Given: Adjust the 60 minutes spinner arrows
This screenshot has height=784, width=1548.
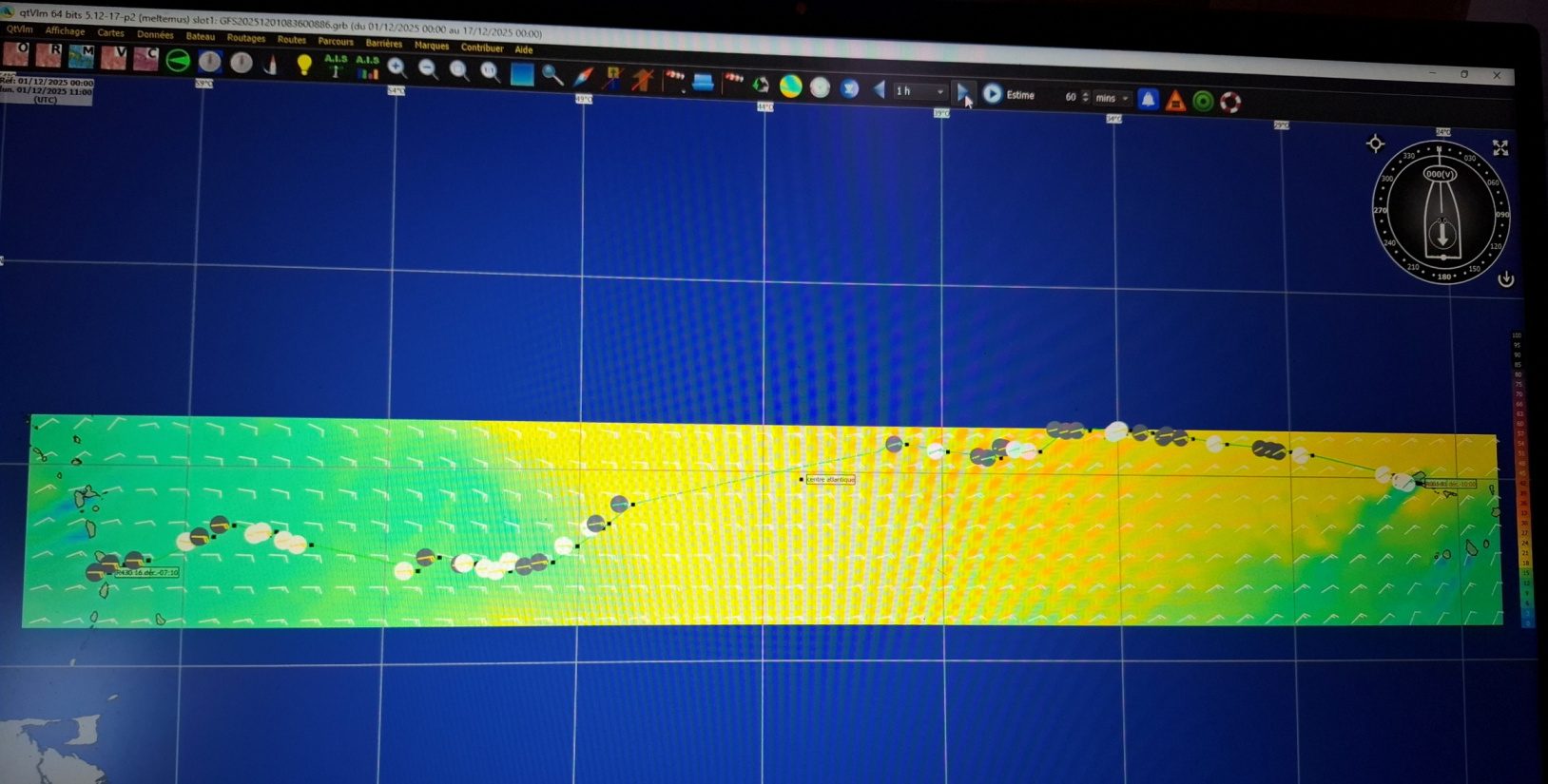Looking at the screenshot, I should coord(1085,97).
